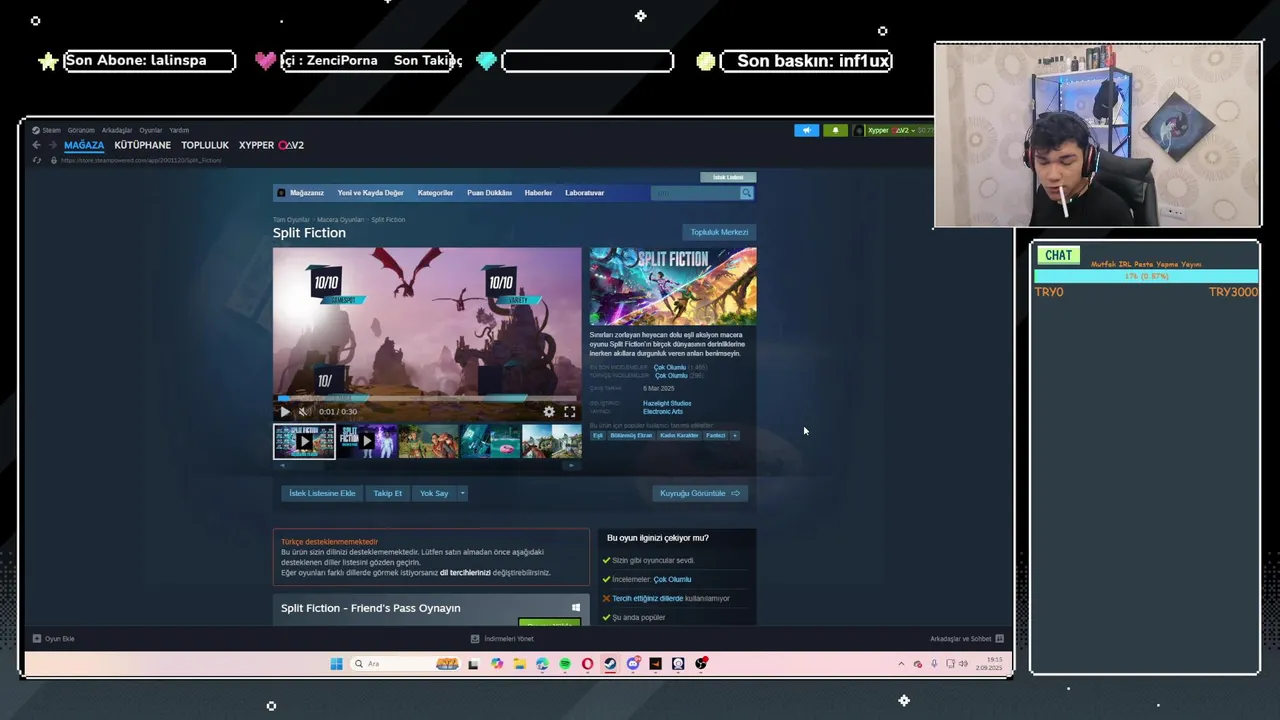Open Arkadaşlar ve Sohbet panel

click(x=967, y=638)
